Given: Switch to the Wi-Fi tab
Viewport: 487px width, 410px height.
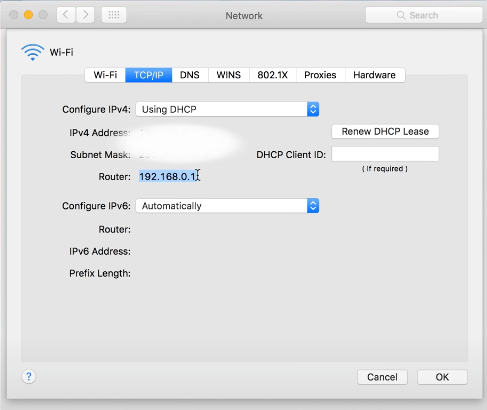Looking at the screenshot, I should pos(105,75).
